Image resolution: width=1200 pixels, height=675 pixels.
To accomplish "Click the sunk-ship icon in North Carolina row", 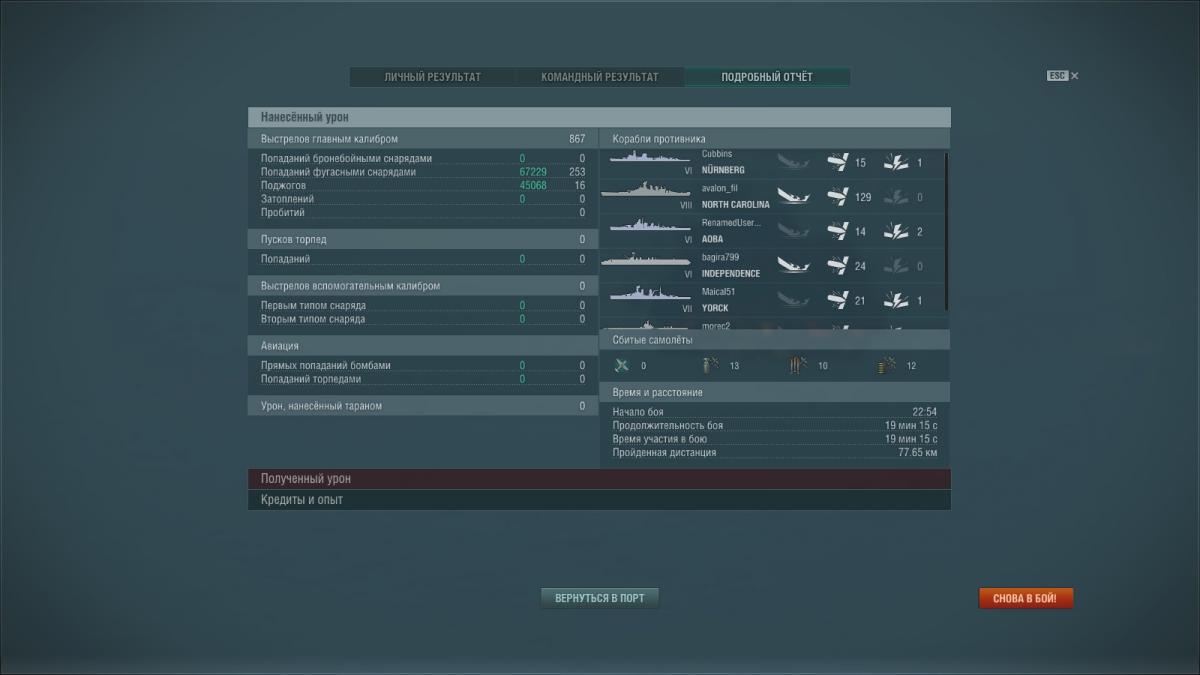I will [792, 197].
